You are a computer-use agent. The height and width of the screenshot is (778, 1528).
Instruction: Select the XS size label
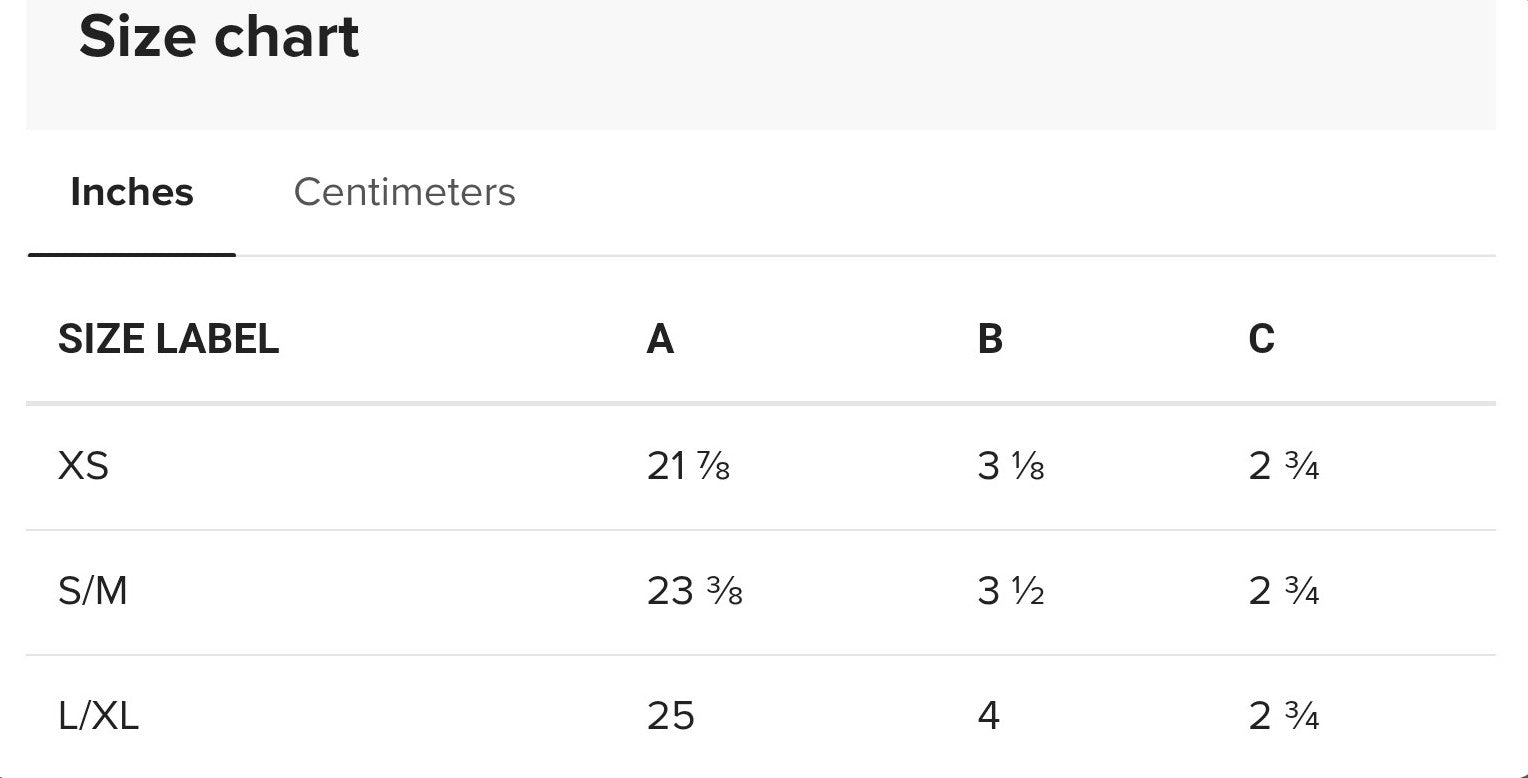83,466
